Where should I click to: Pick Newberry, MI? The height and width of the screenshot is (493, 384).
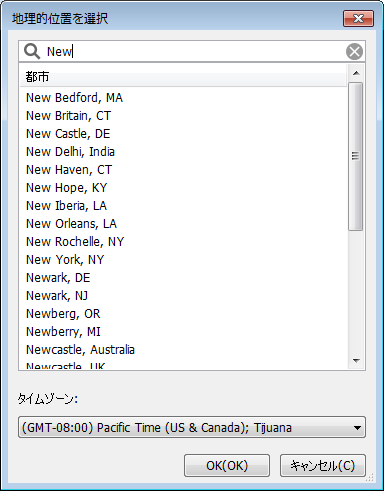[63, 332]
